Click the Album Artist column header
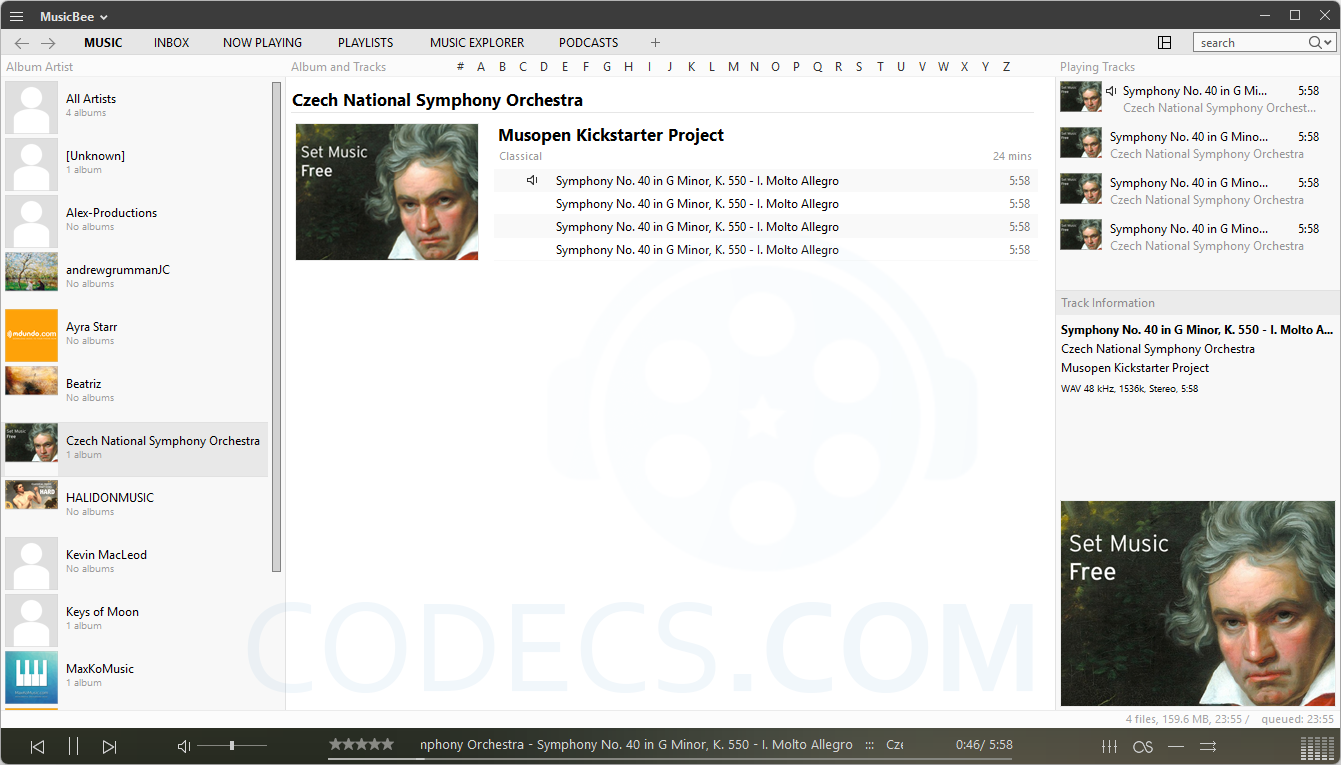The width and height of the screenshot is (1341, 765). [40, 67]
